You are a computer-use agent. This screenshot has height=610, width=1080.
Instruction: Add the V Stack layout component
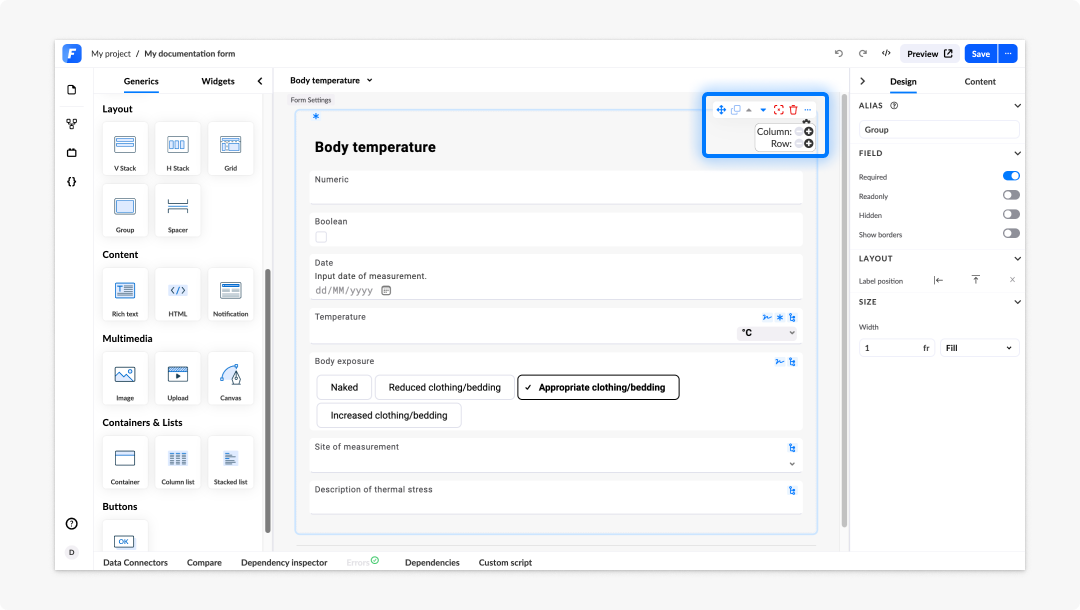pos(125,149)
